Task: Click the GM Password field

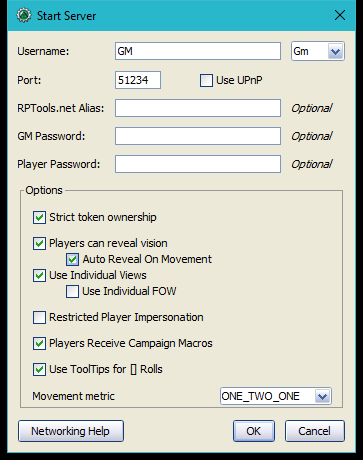Action: (198, 136)
